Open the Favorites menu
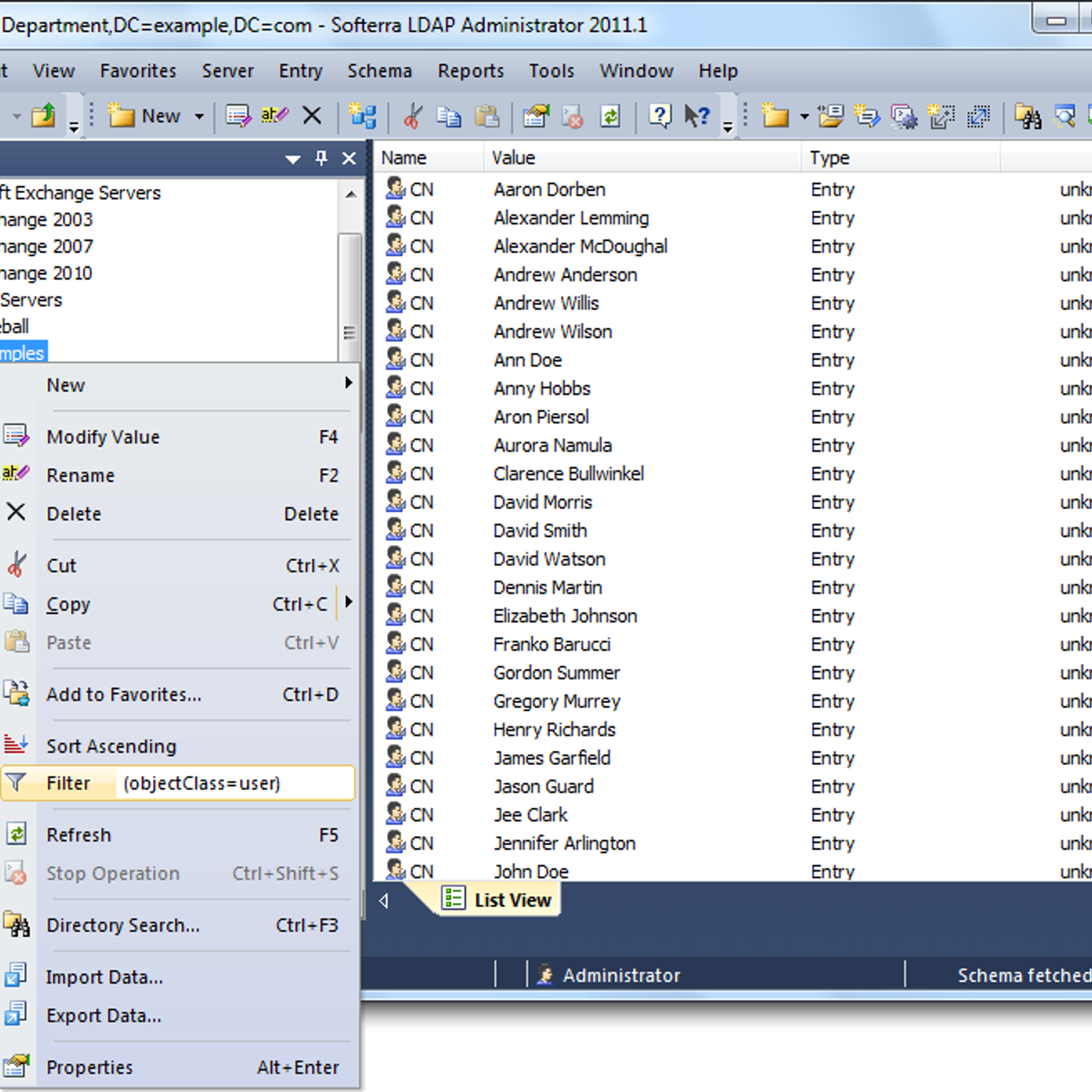1092x1092 pixels. pos(138,71)
